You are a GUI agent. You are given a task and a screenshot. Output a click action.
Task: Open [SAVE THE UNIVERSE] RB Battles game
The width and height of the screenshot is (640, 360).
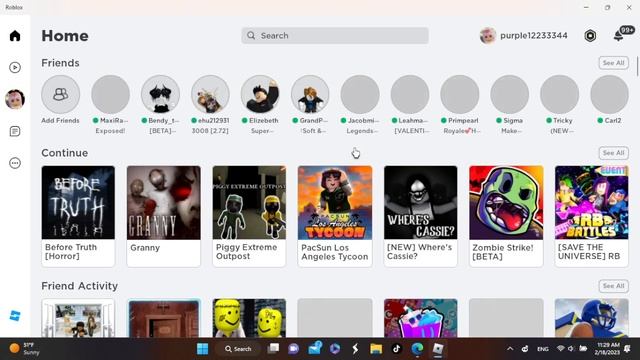(x=591, y=216)
